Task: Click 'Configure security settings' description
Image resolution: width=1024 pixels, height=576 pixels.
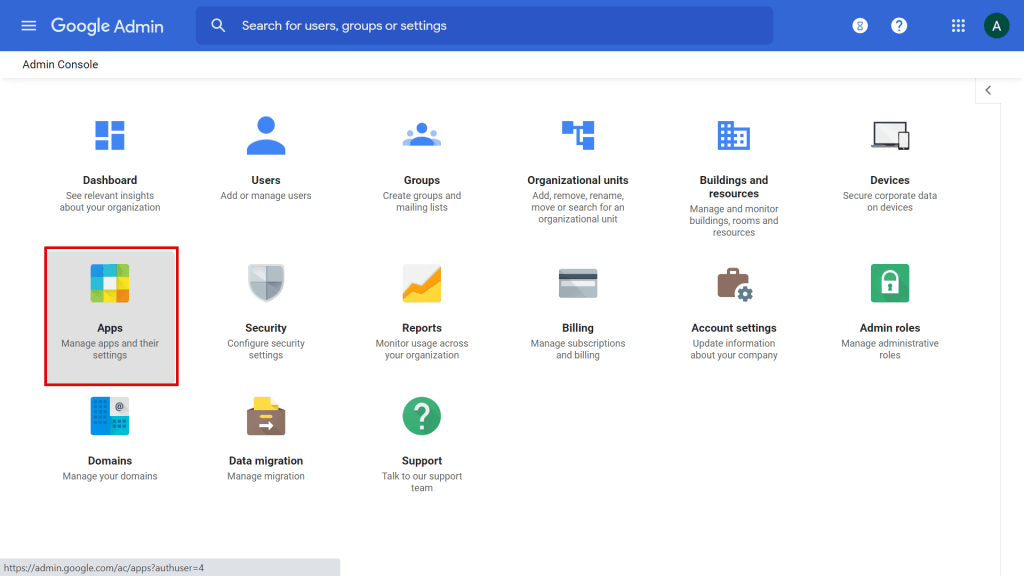Action: click(266, 349)
